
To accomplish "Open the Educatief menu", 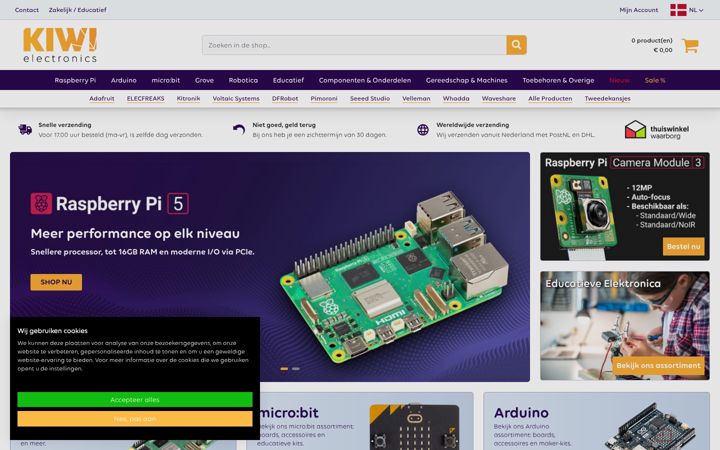I will click(288, 80).
